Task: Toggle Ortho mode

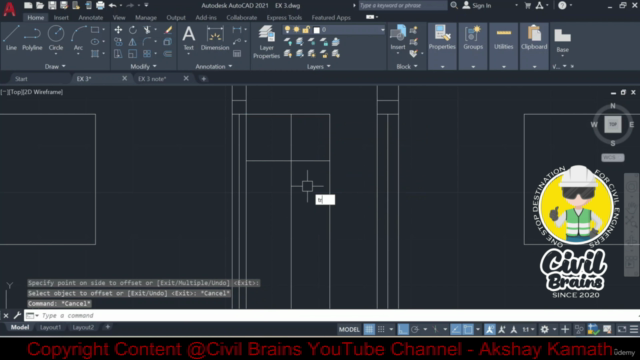Action: (x=403, y=329)
